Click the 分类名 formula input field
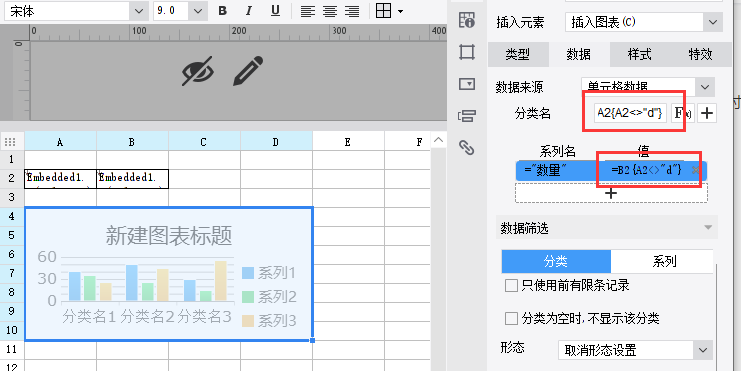Viewport: 741px width, 371px height. (x=630, y=113)
